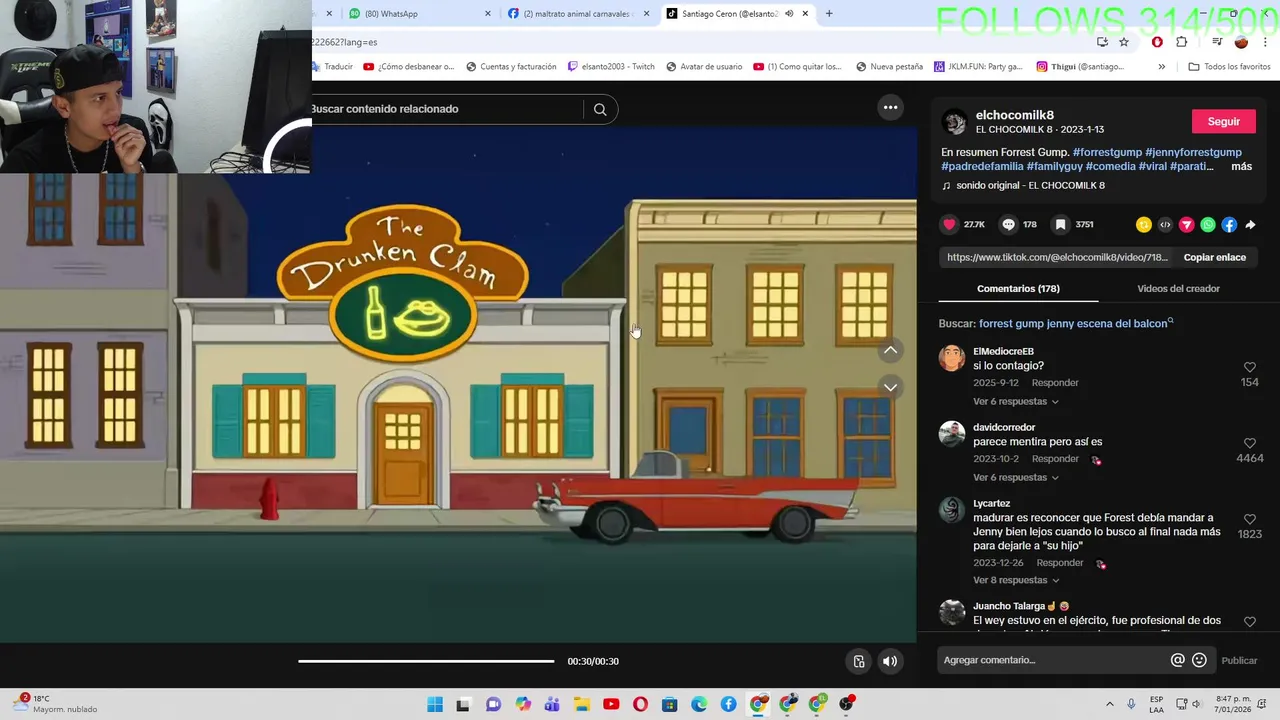The image size is (1280, 720).
Task: Like ElMediocreEB's comment
Action: click(1249, 367)
